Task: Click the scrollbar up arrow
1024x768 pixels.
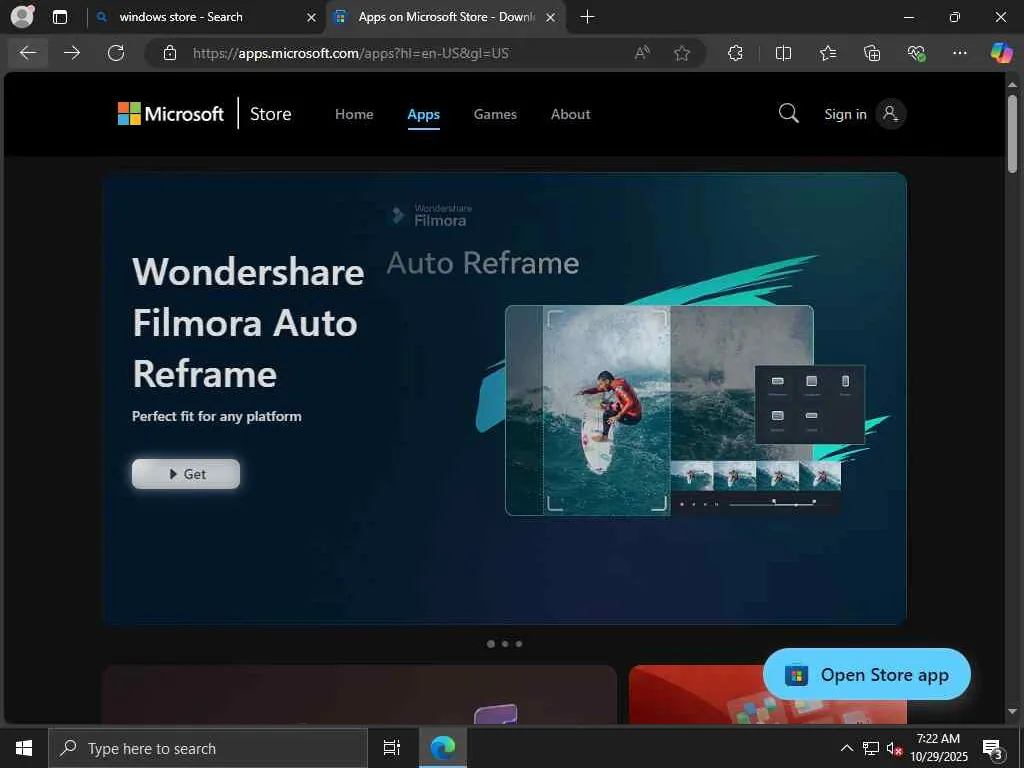Action: (x=1012, y=85)
